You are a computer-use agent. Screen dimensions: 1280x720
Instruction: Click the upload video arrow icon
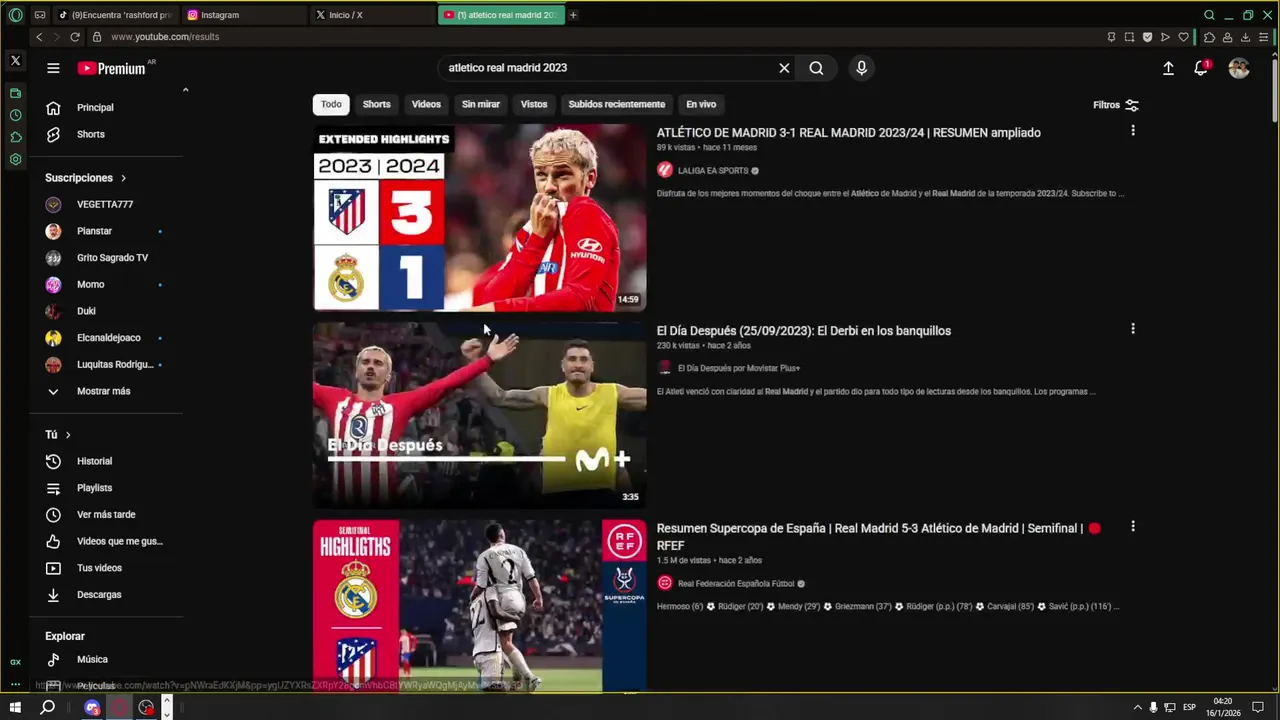[1168, 68]
